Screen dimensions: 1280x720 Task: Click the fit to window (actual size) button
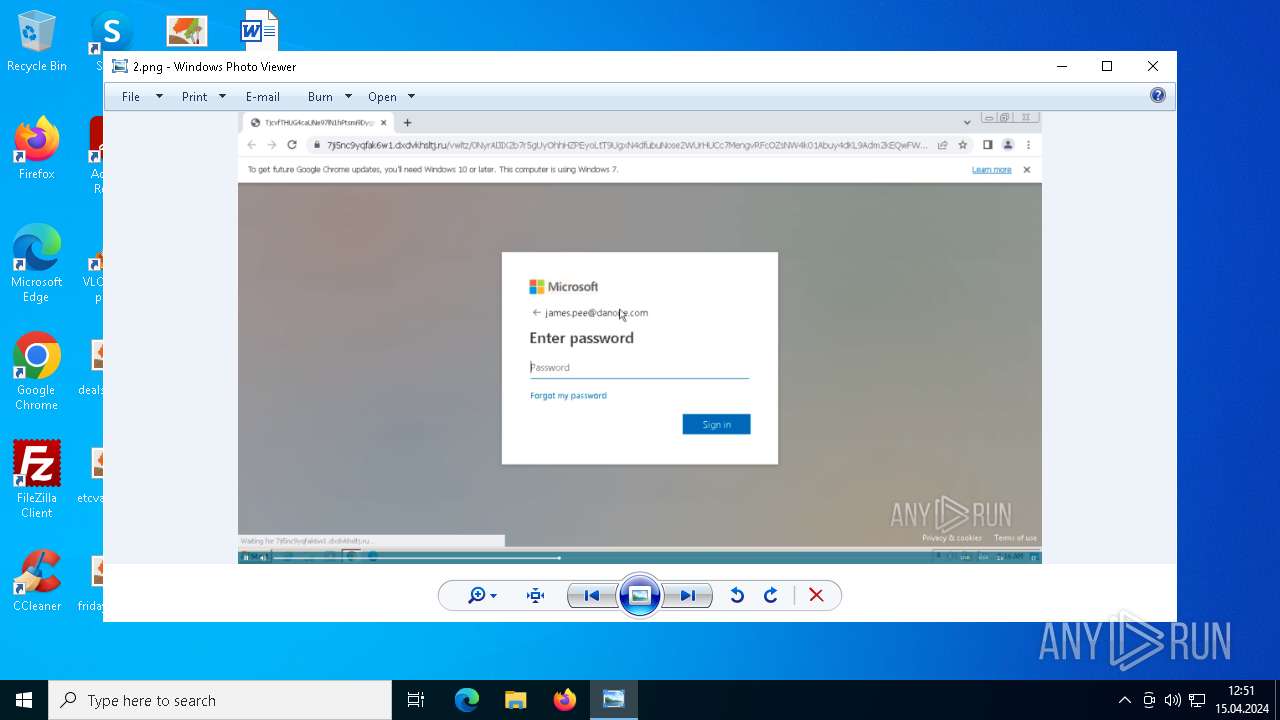[536, 596]
